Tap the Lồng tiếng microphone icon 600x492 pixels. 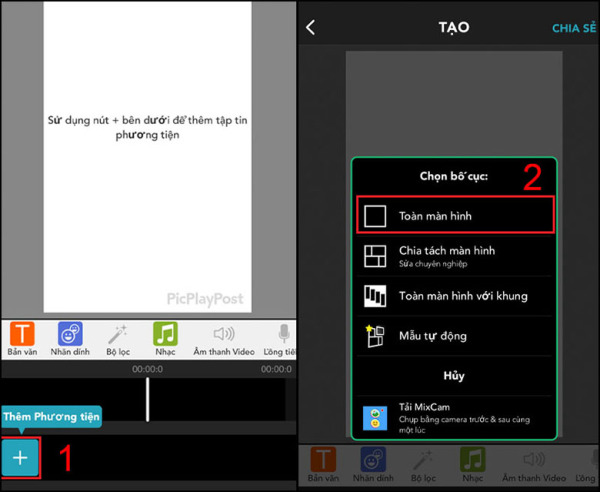[283, 338]
